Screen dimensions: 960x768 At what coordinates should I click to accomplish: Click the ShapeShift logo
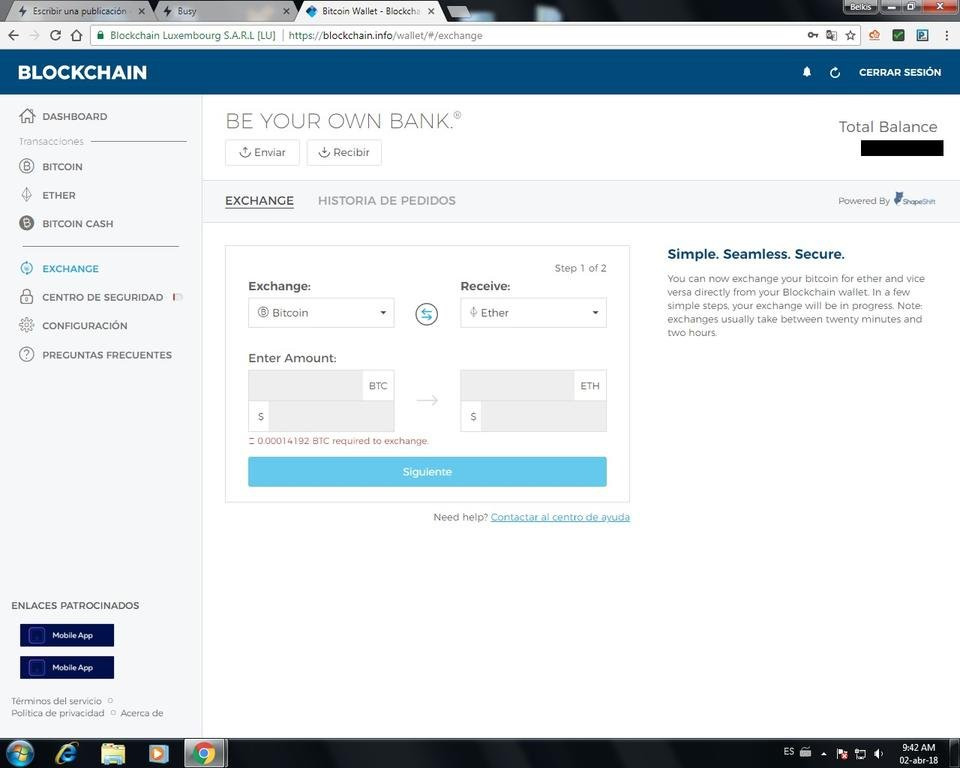click(915, 199)
